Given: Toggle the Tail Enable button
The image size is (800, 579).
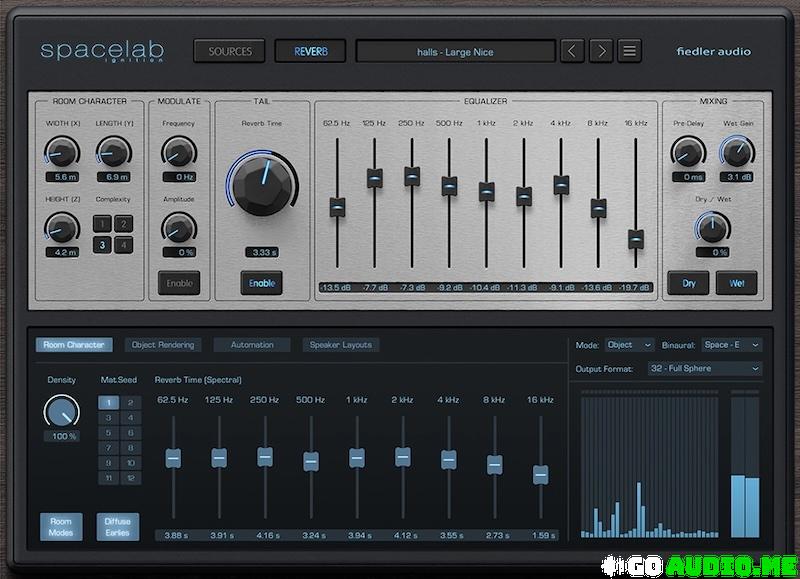Looking at the screenshot, I should click(x=262, y=283).
